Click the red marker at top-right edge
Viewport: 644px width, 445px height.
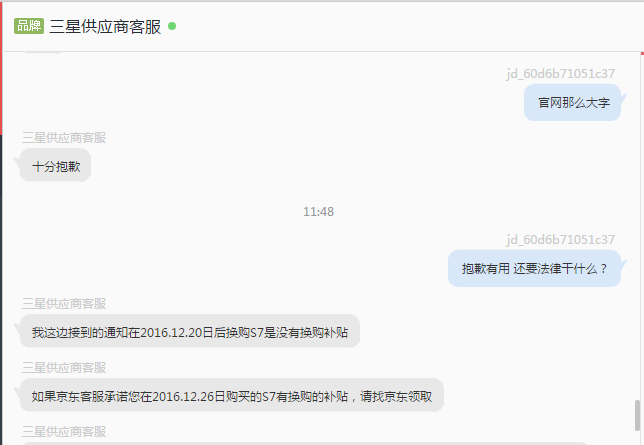tap(642, 53)
